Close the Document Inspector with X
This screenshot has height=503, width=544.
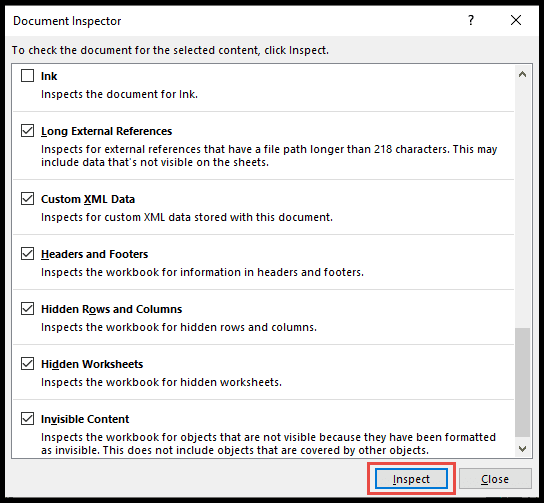(516, 20)
